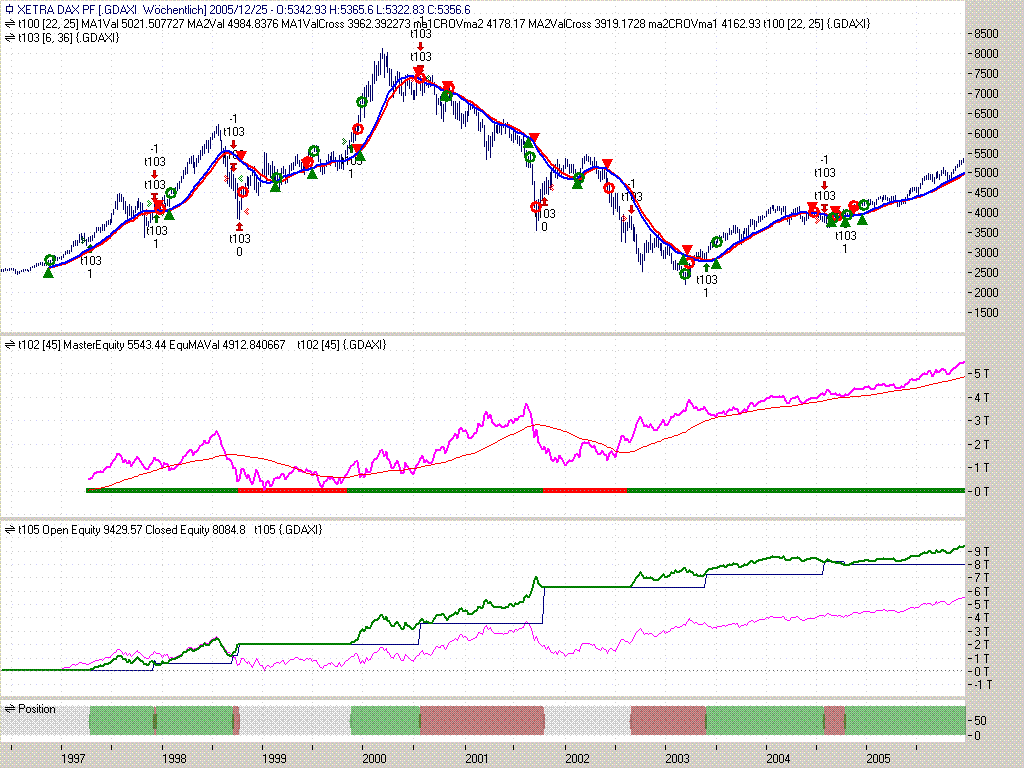Click the icon before the XETRA DAX PF title
The height and width of the screenshot is (768, 1024).
coord(9,9)
